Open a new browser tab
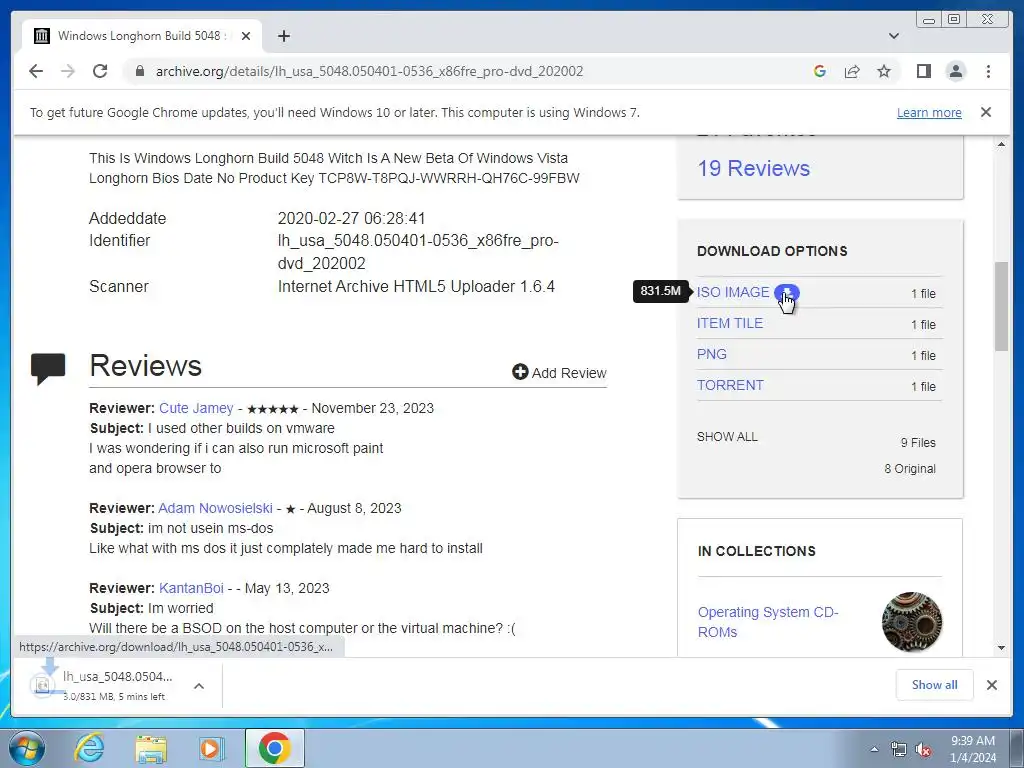The image size is (1024, 768). (283, 36)
